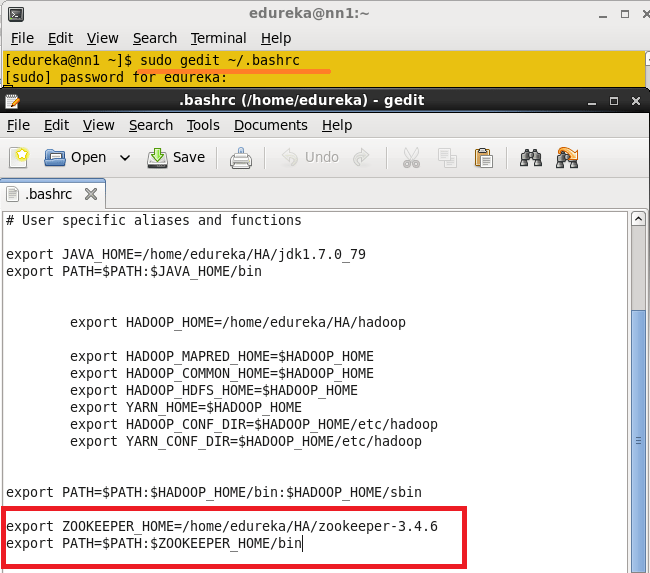This screenshot has width=650, height=573.
Task: Click the PATH line containing $HADOOP_HOME/sbin
Action: point(214,492)
